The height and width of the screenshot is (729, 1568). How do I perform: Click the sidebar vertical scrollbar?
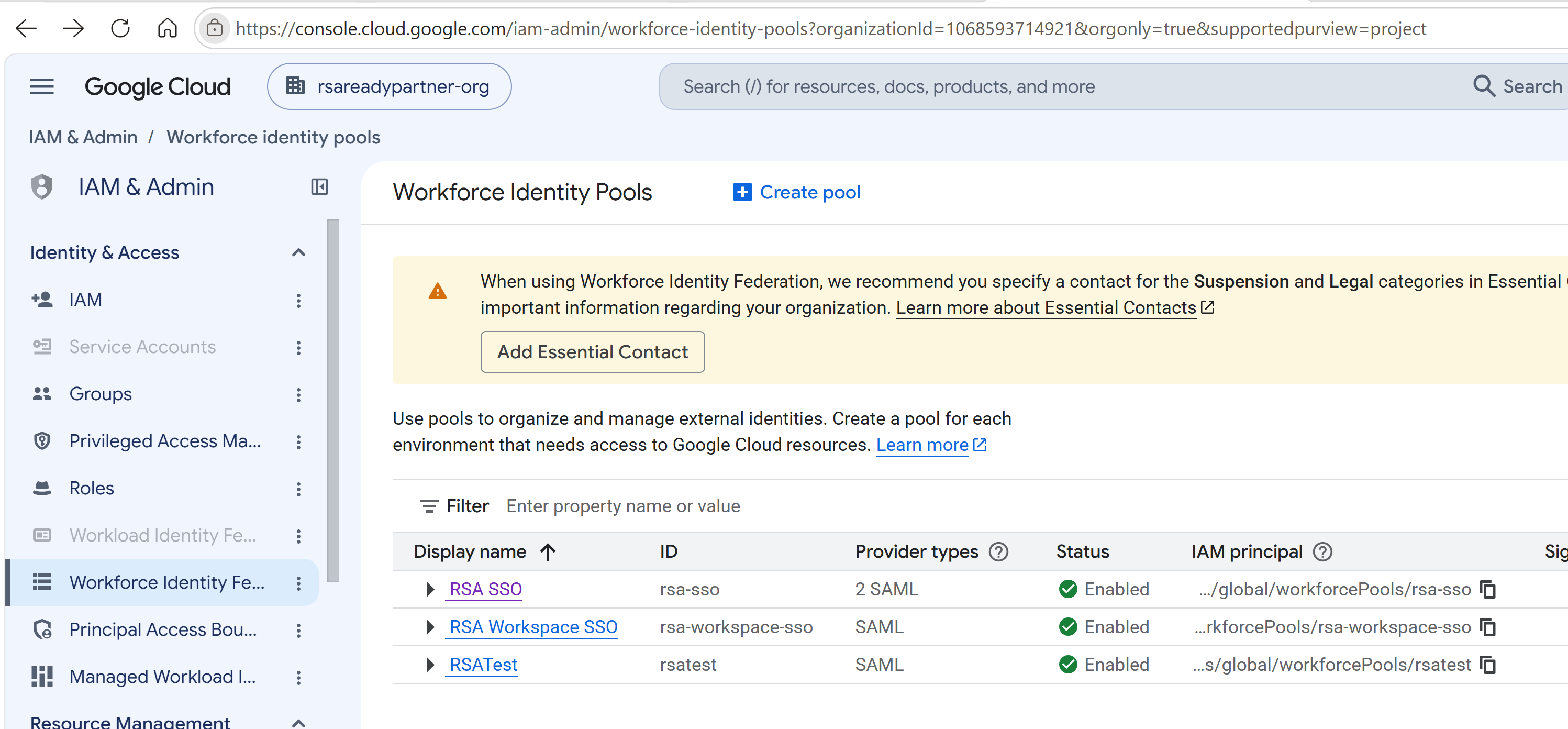[x=333, y=401]
